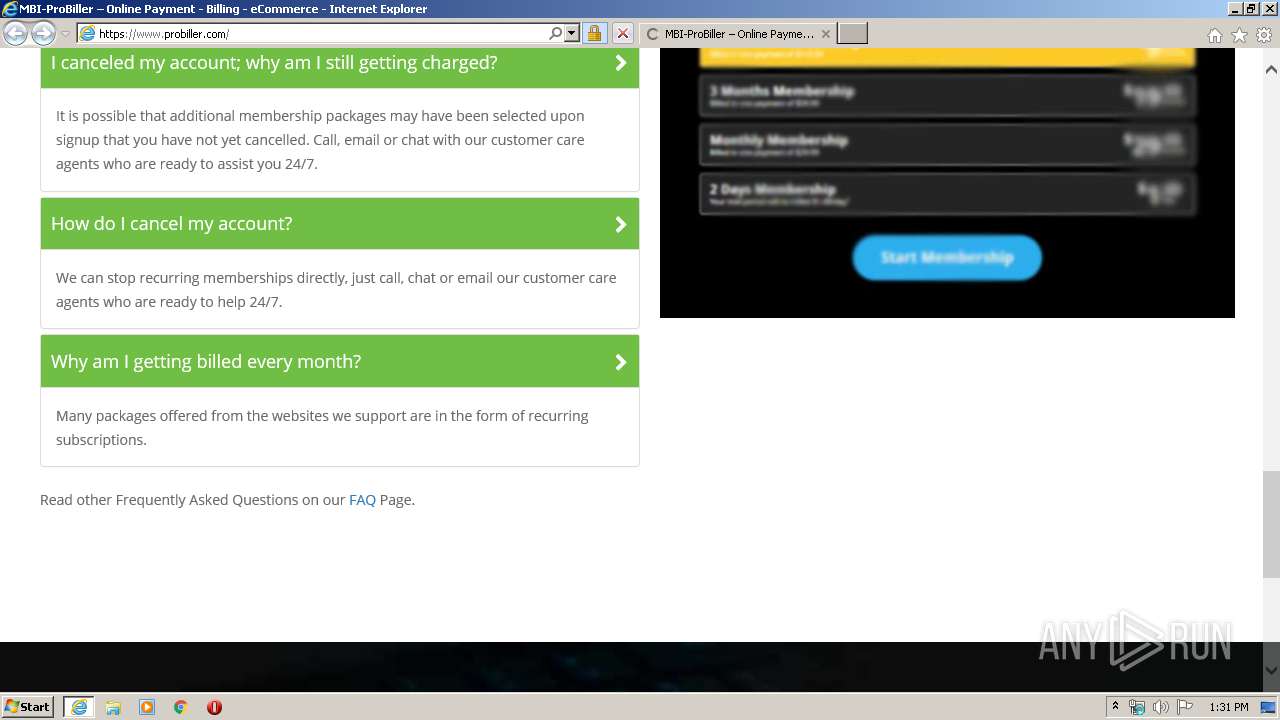1280x720 pixels.
Task: Open the Windows Start menu
Action: [x=28, y=706]
